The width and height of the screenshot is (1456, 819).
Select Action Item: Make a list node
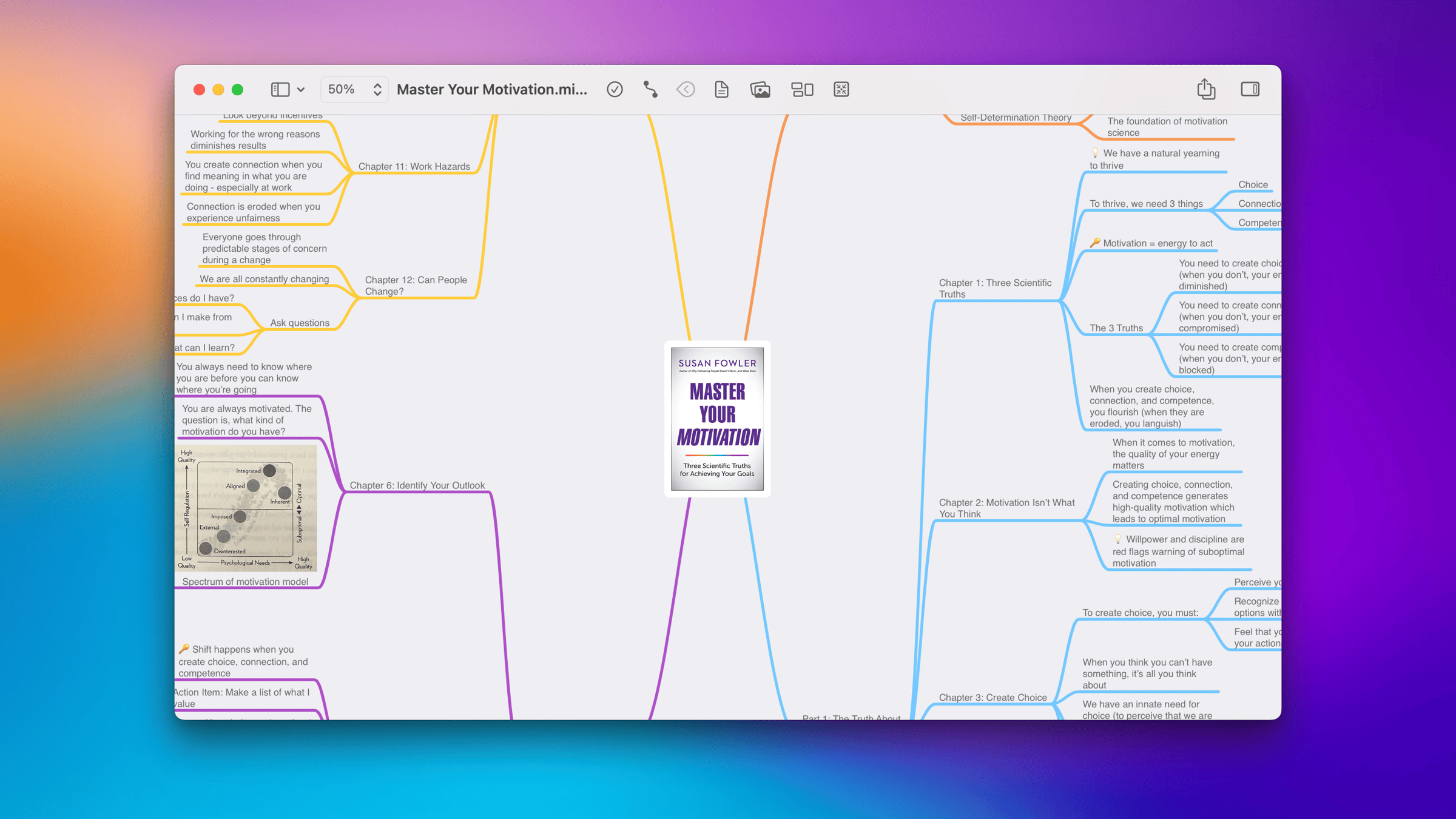tap(242, 698)
